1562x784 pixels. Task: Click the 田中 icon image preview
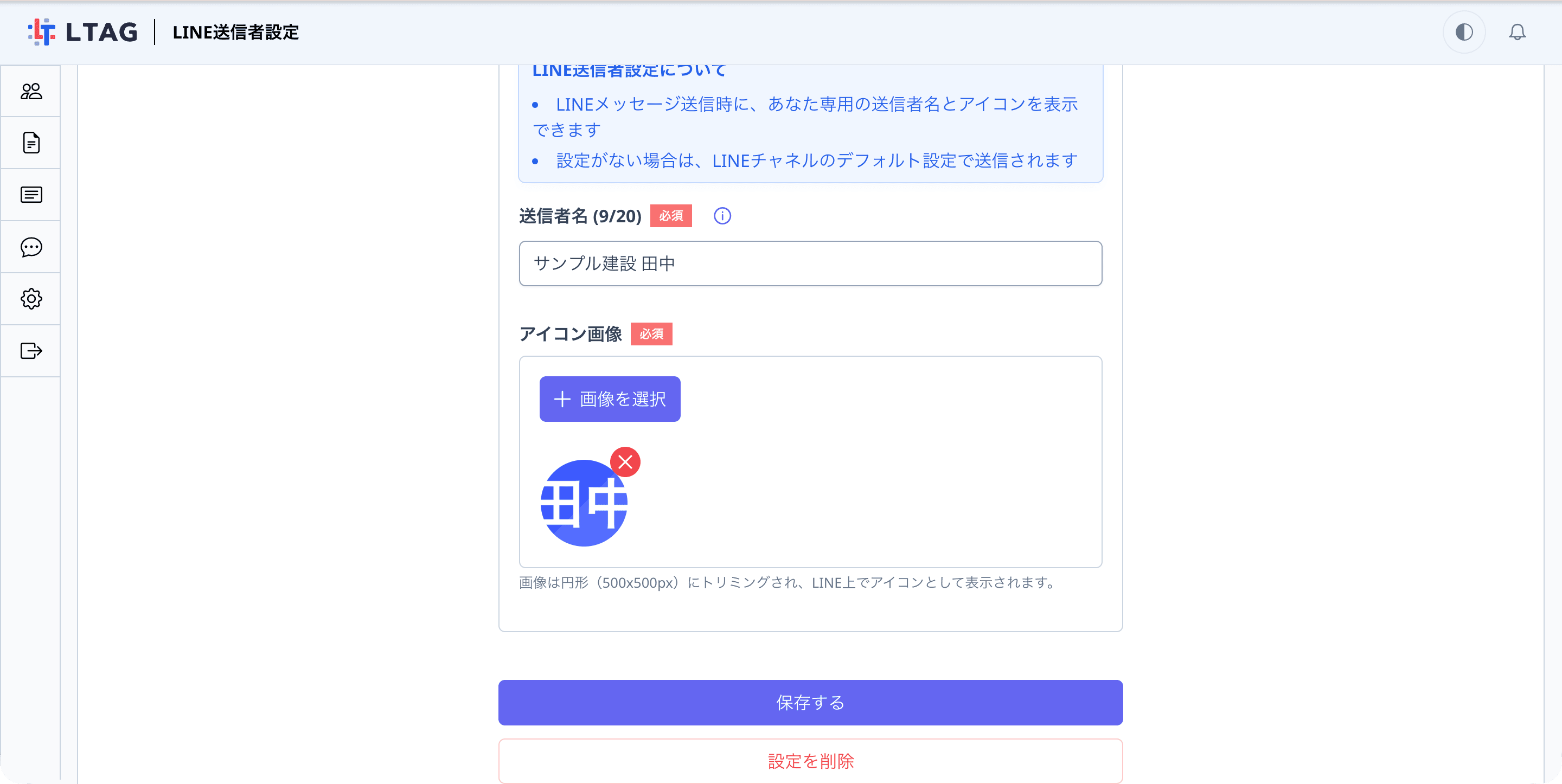[584, 503]
